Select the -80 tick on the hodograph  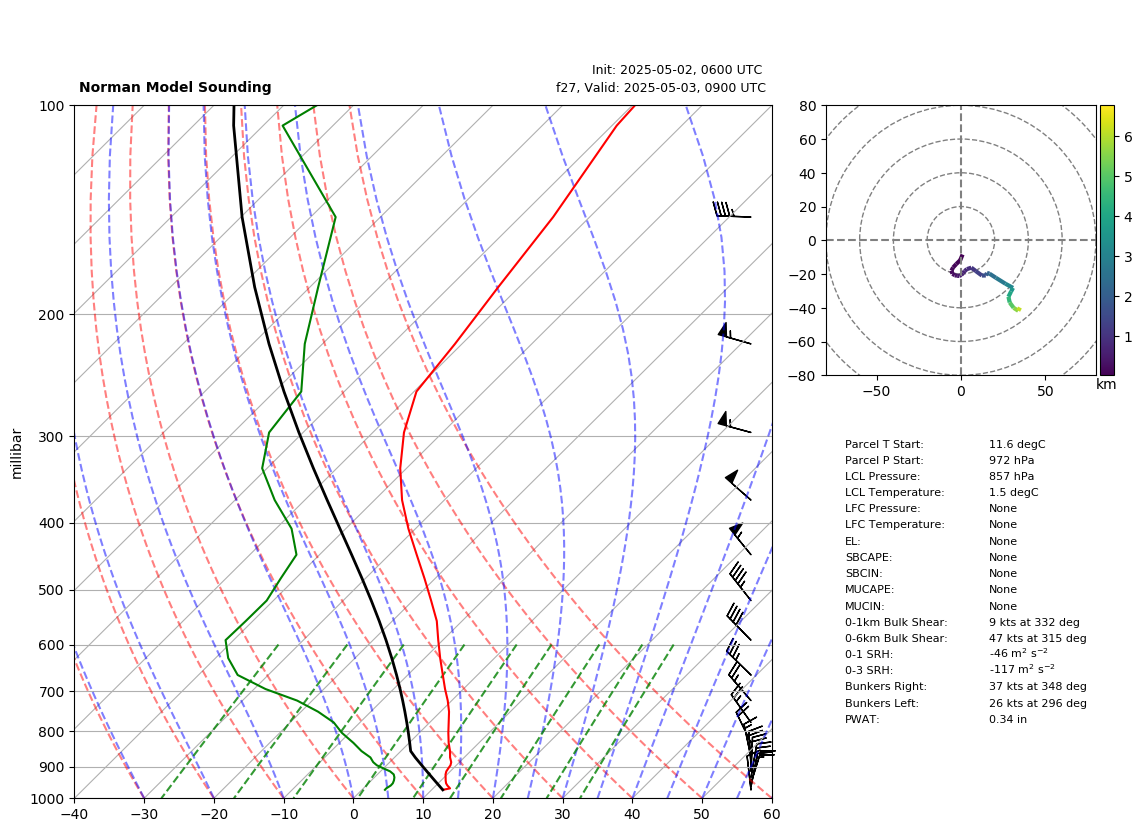(804, 376)
